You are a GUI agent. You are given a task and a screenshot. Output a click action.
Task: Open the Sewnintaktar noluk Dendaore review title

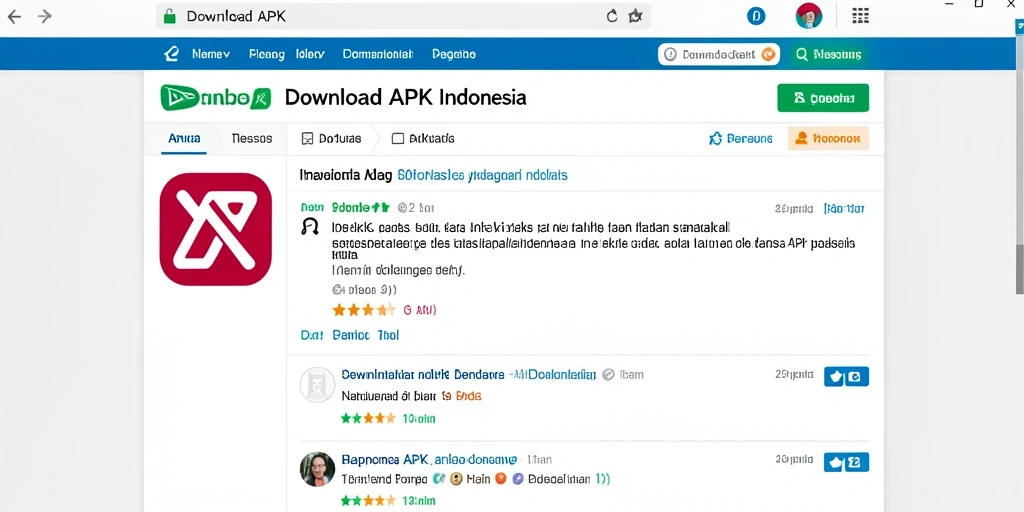(x=423, y=375)
